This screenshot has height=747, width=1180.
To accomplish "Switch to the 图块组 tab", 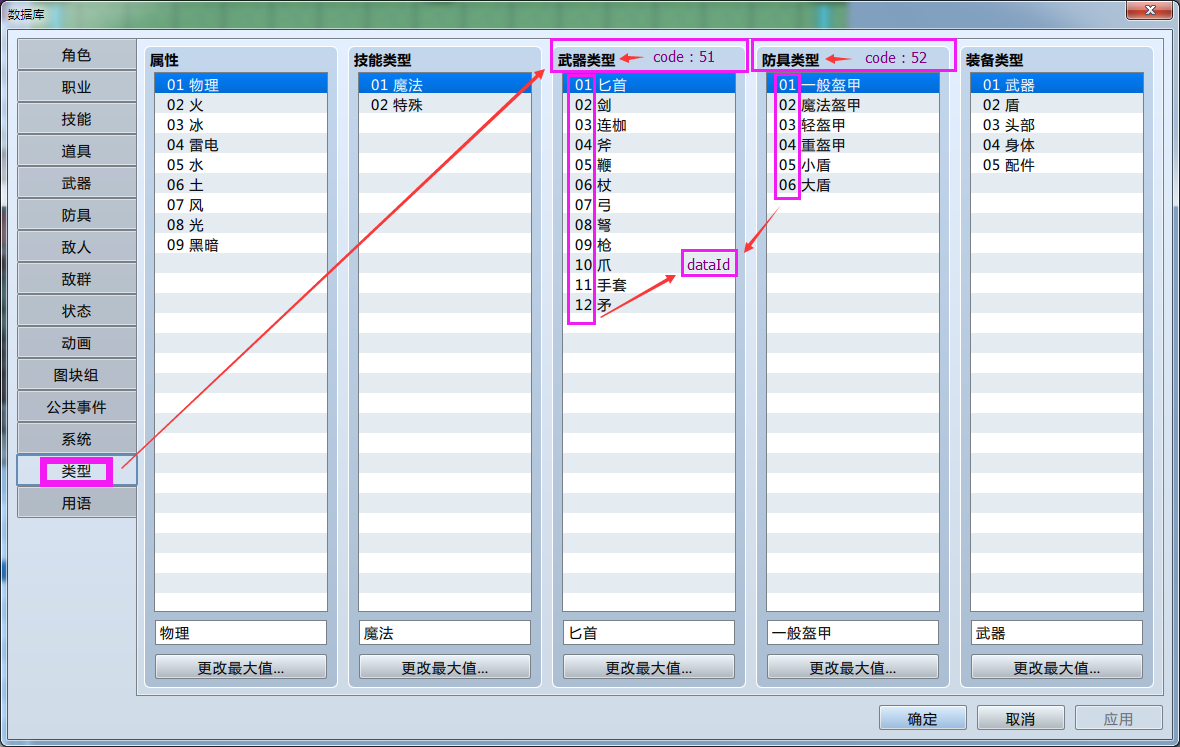I will (76, 375).
